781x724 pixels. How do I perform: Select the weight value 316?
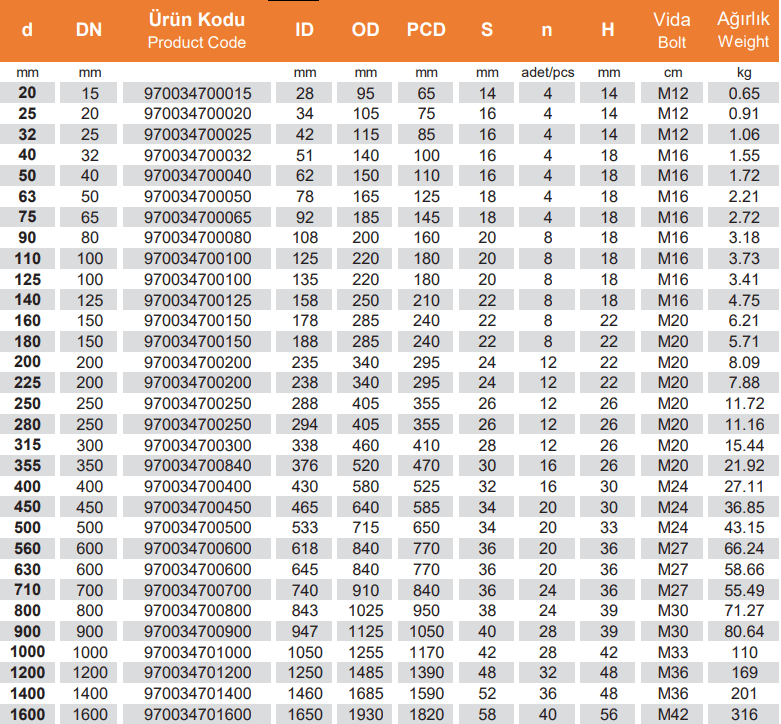(744, 714)
